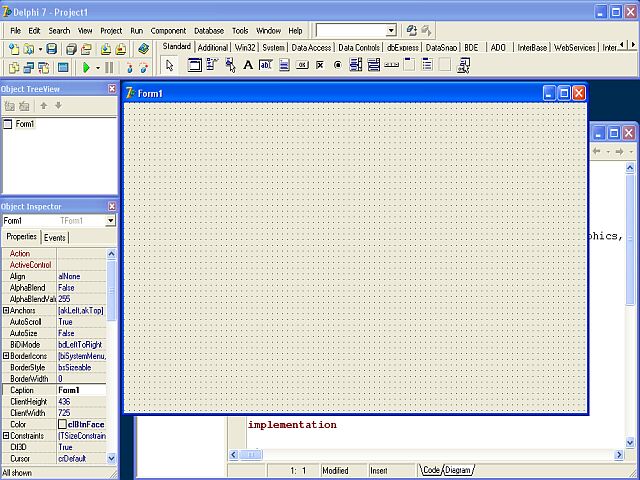Choose the arrow pointer selection tool
This screenshot has width=640, height=480.
tap(169, 65)
